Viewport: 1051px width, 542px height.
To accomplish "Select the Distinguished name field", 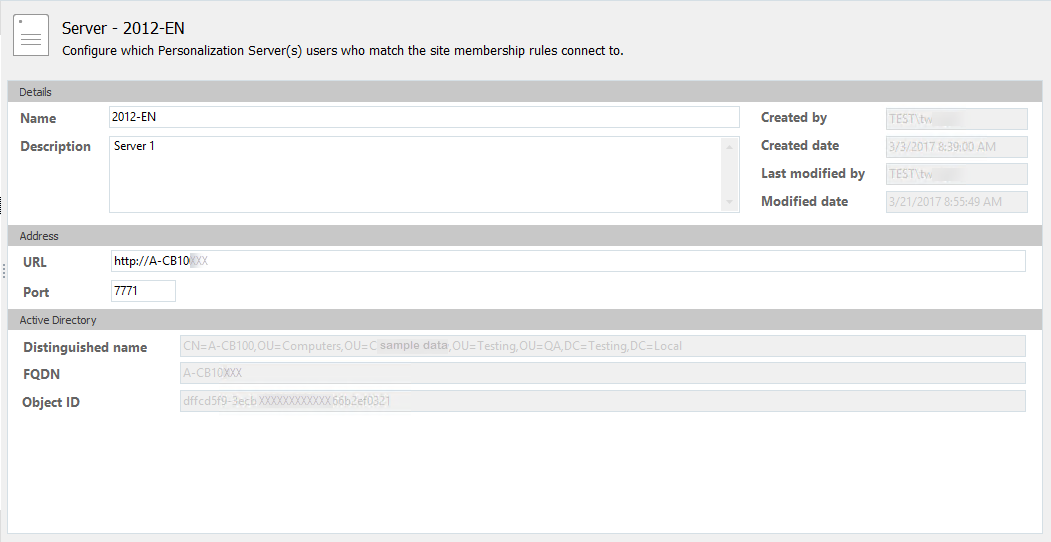I will click(x=602, y=346).
